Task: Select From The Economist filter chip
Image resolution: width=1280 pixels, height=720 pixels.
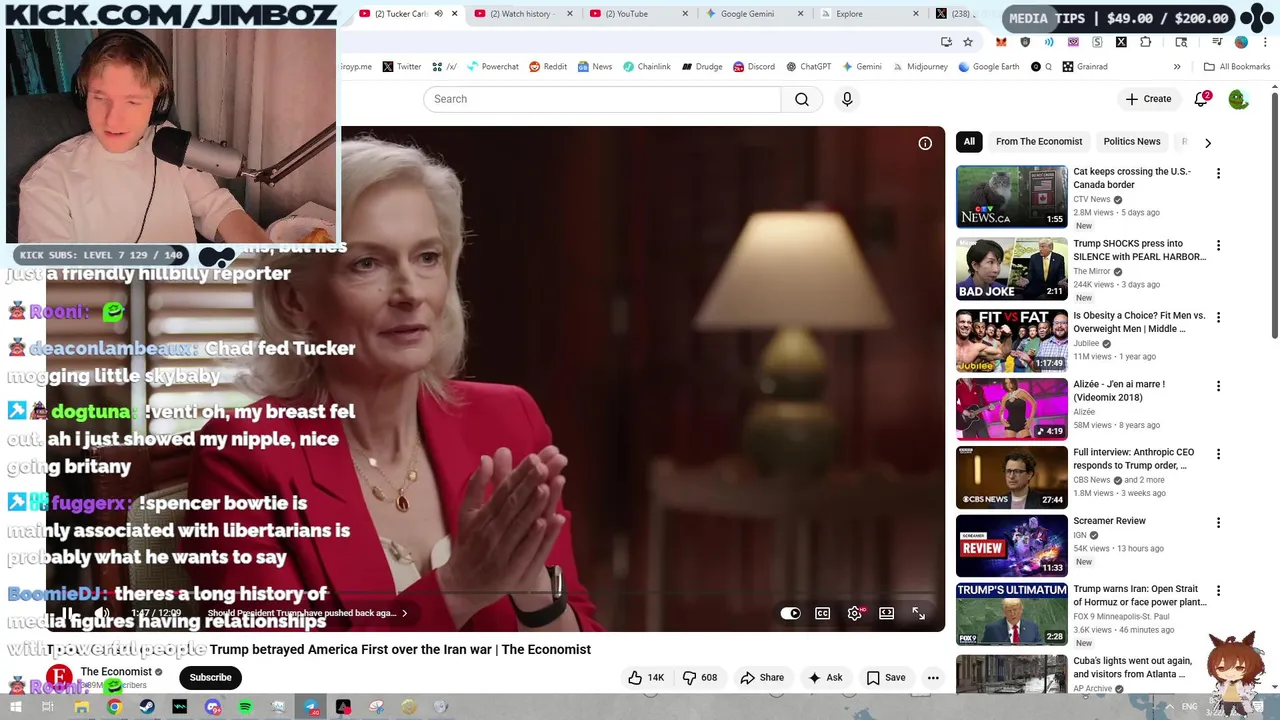Action: pyautogui.click(x=1039, y=142)
